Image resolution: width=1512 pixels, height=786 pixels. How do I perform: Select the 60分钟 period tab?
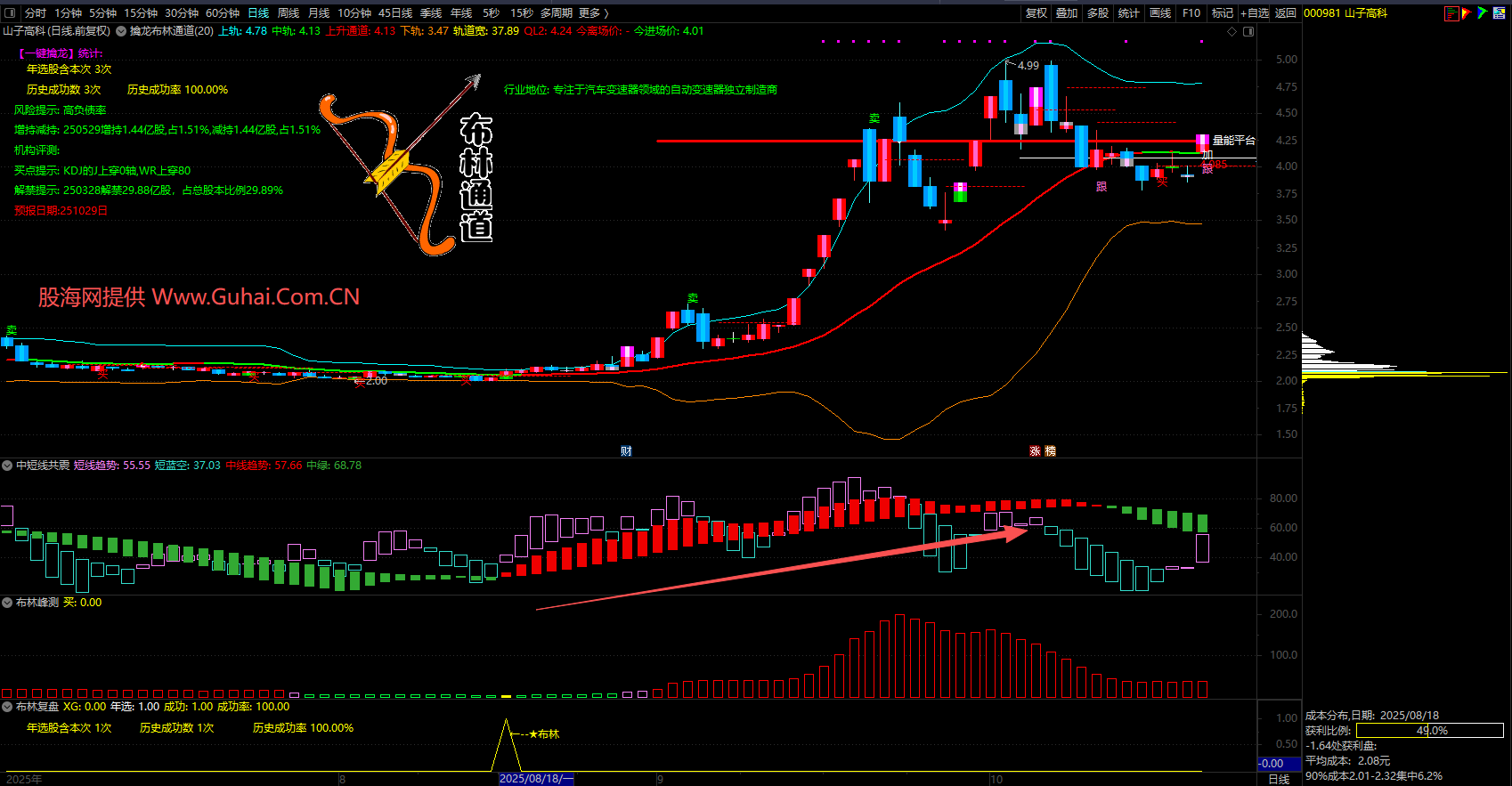pyautogui.click(x=223, y=13)
